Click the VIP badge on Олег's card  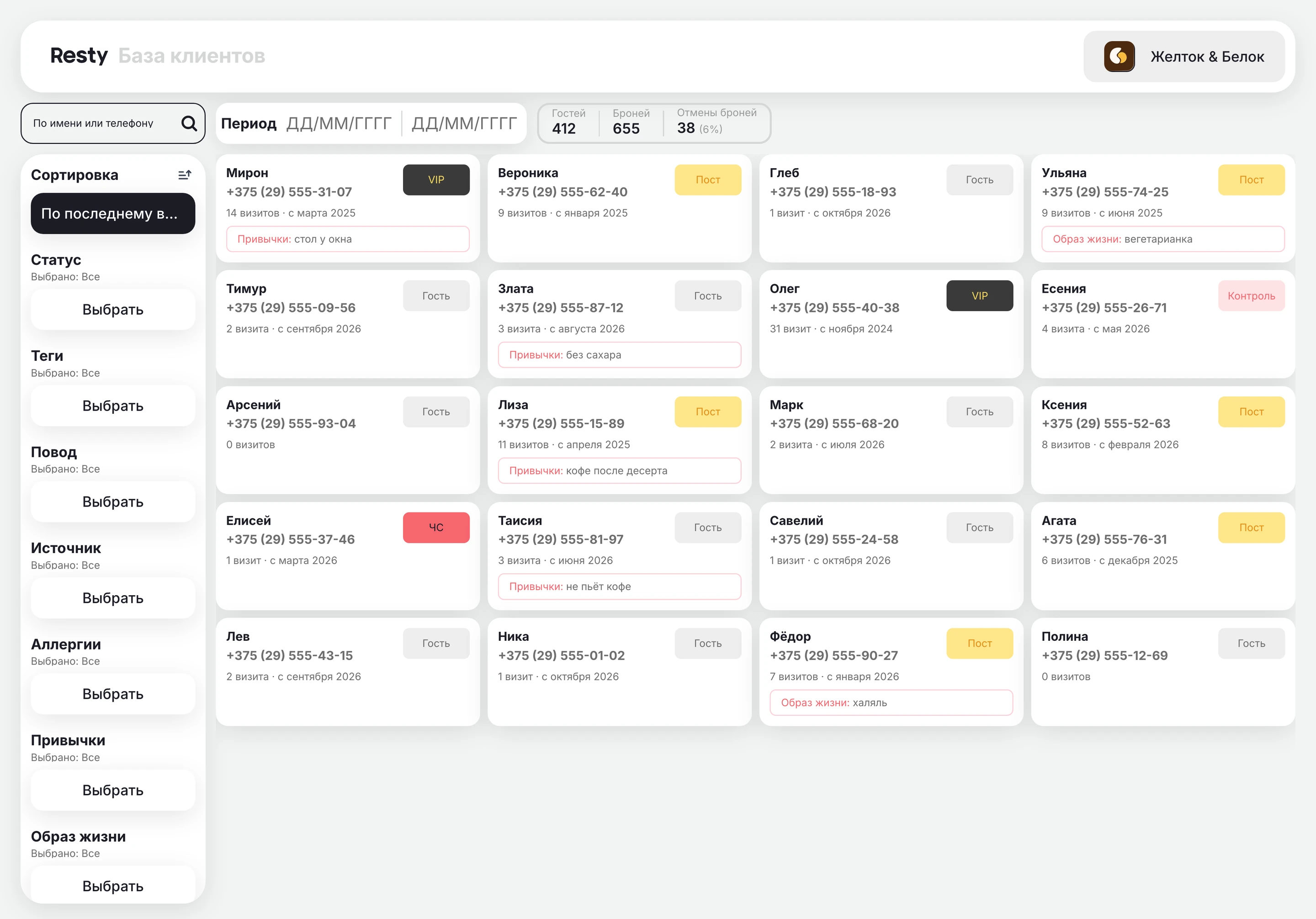(979, 296)
